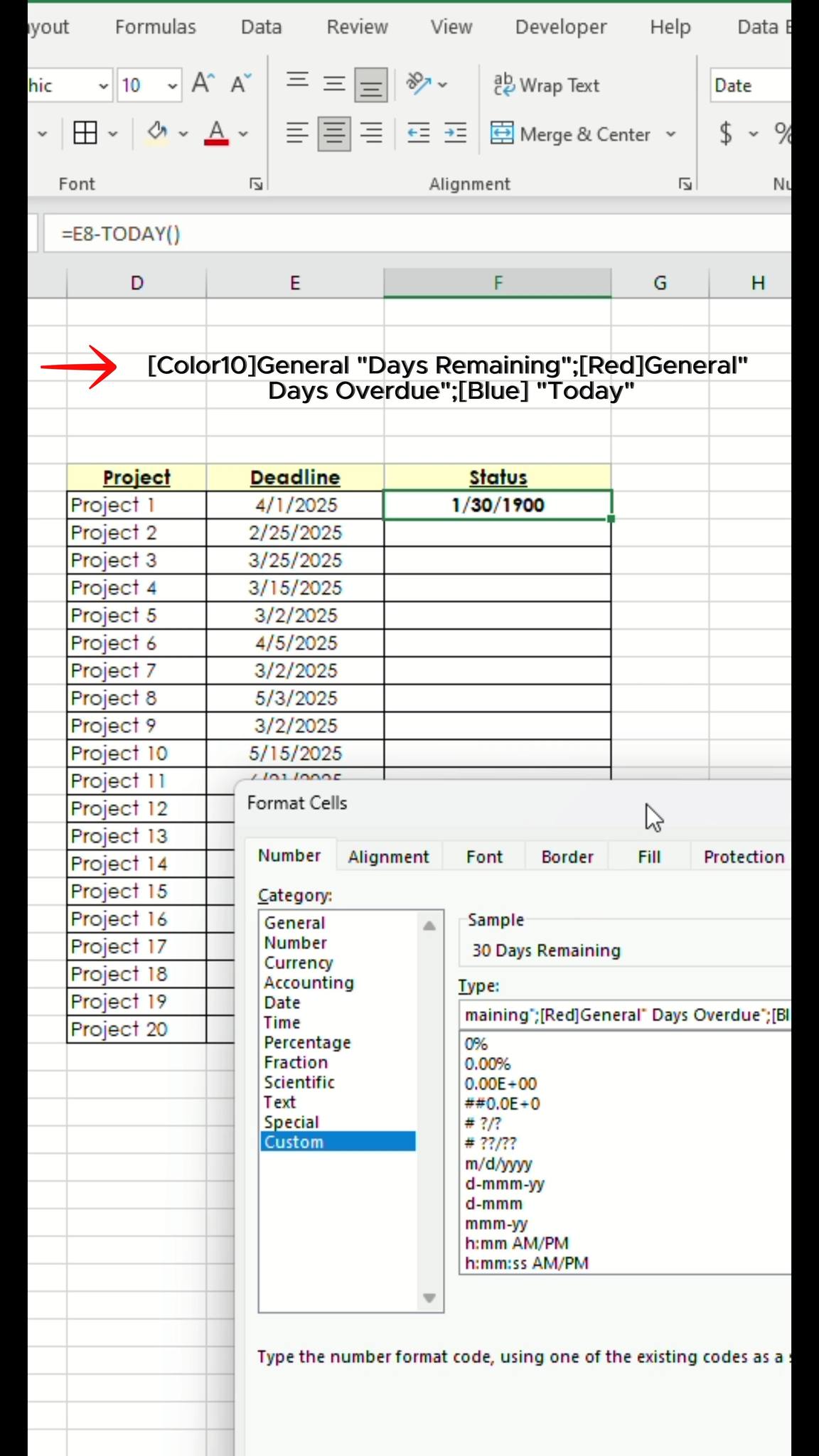Toggle Wrap Text
Screen dimensions: 819x1456
pos(546,85)
